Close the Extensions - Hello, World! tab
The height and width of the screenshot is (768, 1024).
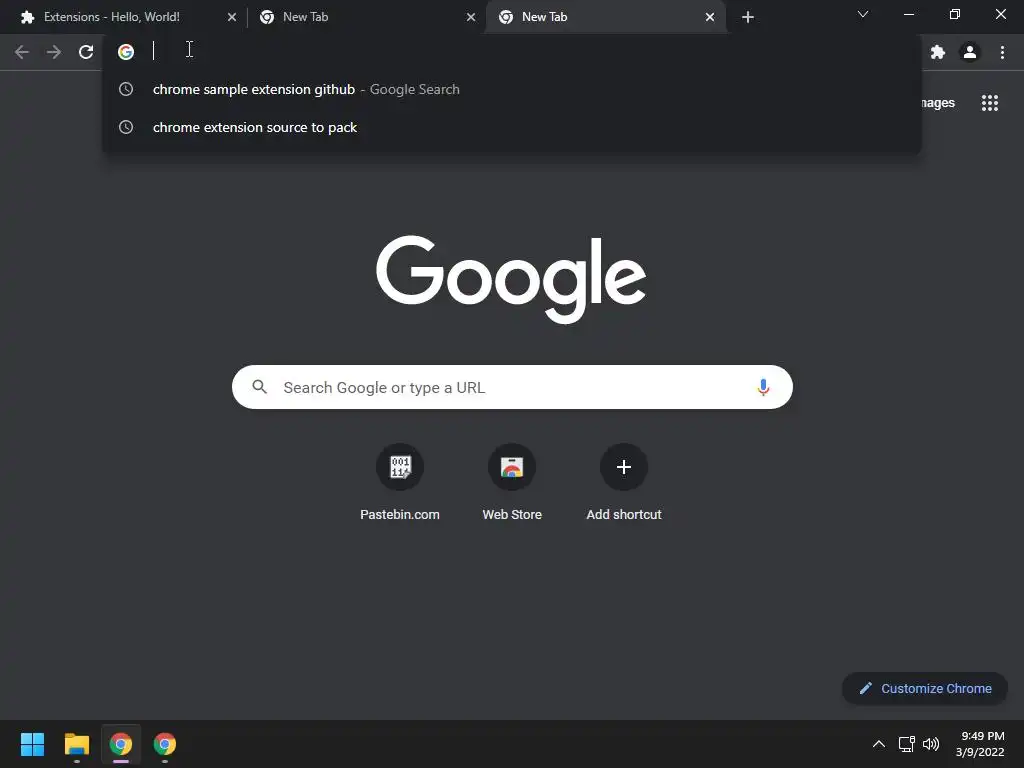pos(232,17)
